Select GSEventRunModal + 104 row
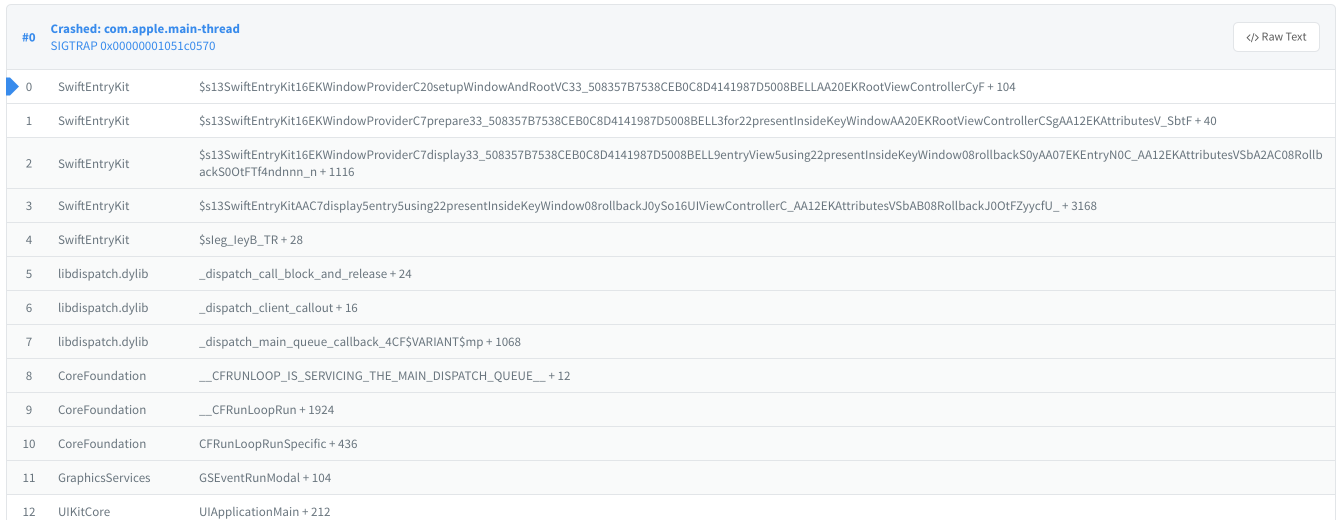 point(669,478)
